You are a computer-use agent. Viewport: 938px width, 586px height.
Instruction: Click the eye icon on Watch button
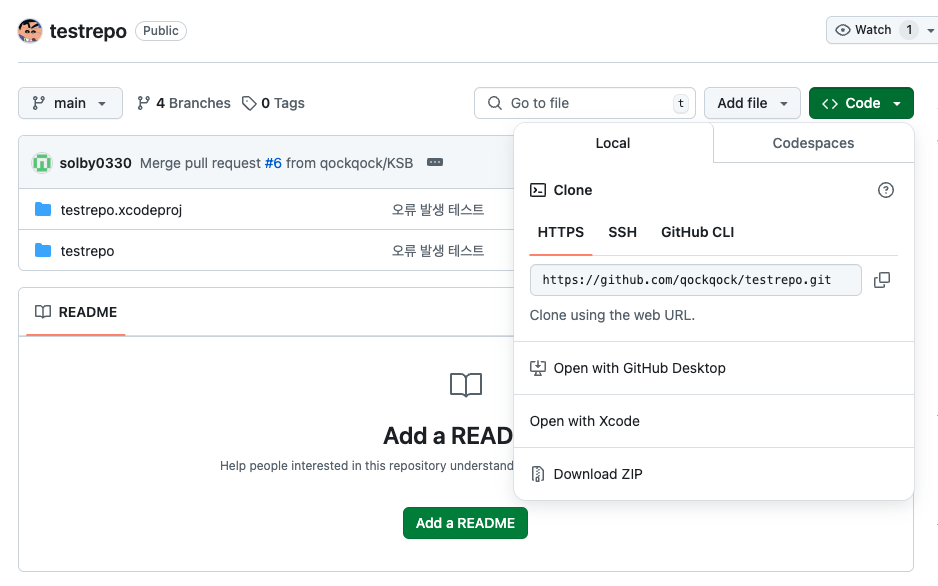[x=842, y=30]
